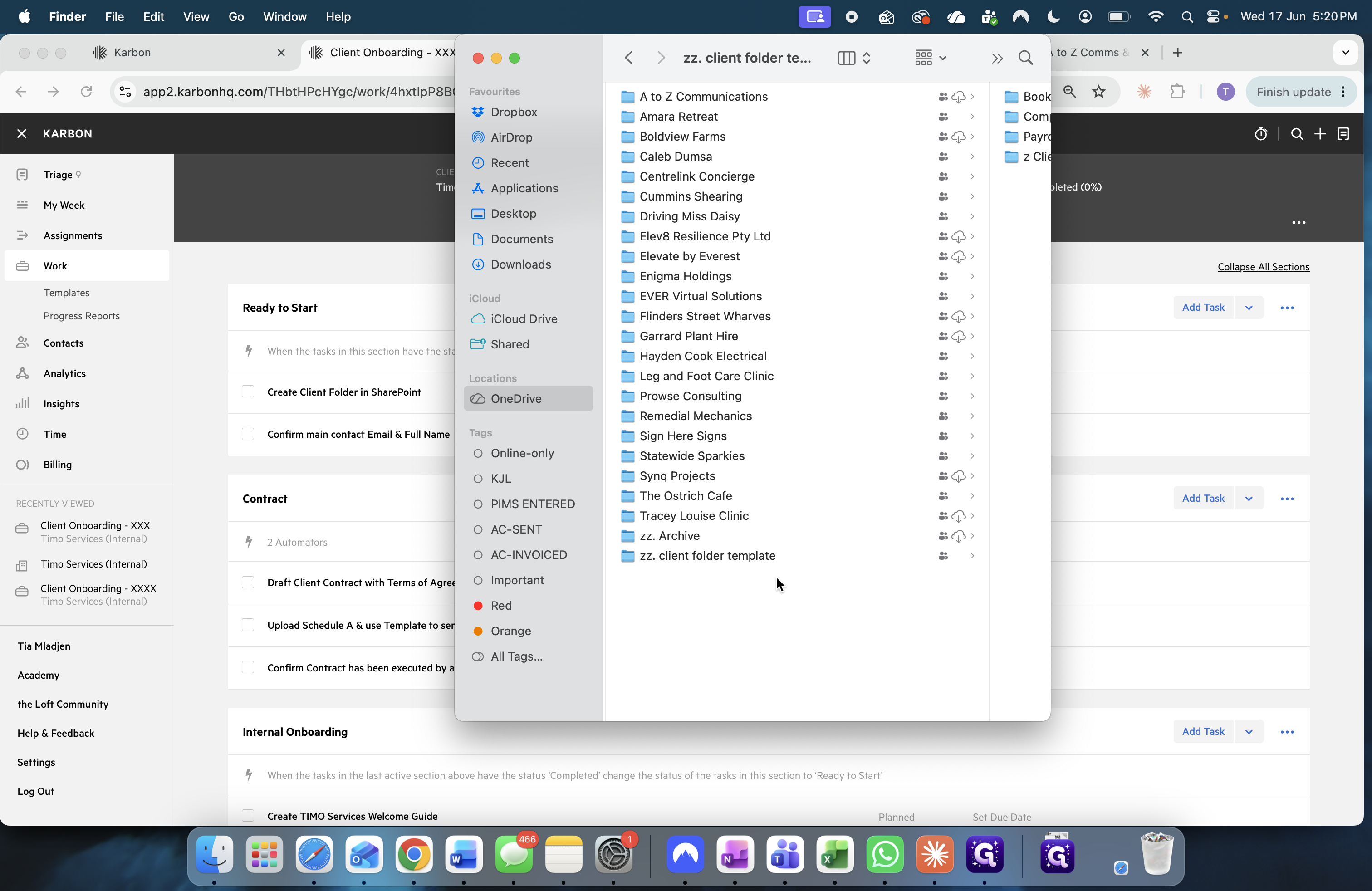Switch to Client Onboarding - XXX tab
The width and height of the screenshot is (1372, 891).
tap(381, 53)
